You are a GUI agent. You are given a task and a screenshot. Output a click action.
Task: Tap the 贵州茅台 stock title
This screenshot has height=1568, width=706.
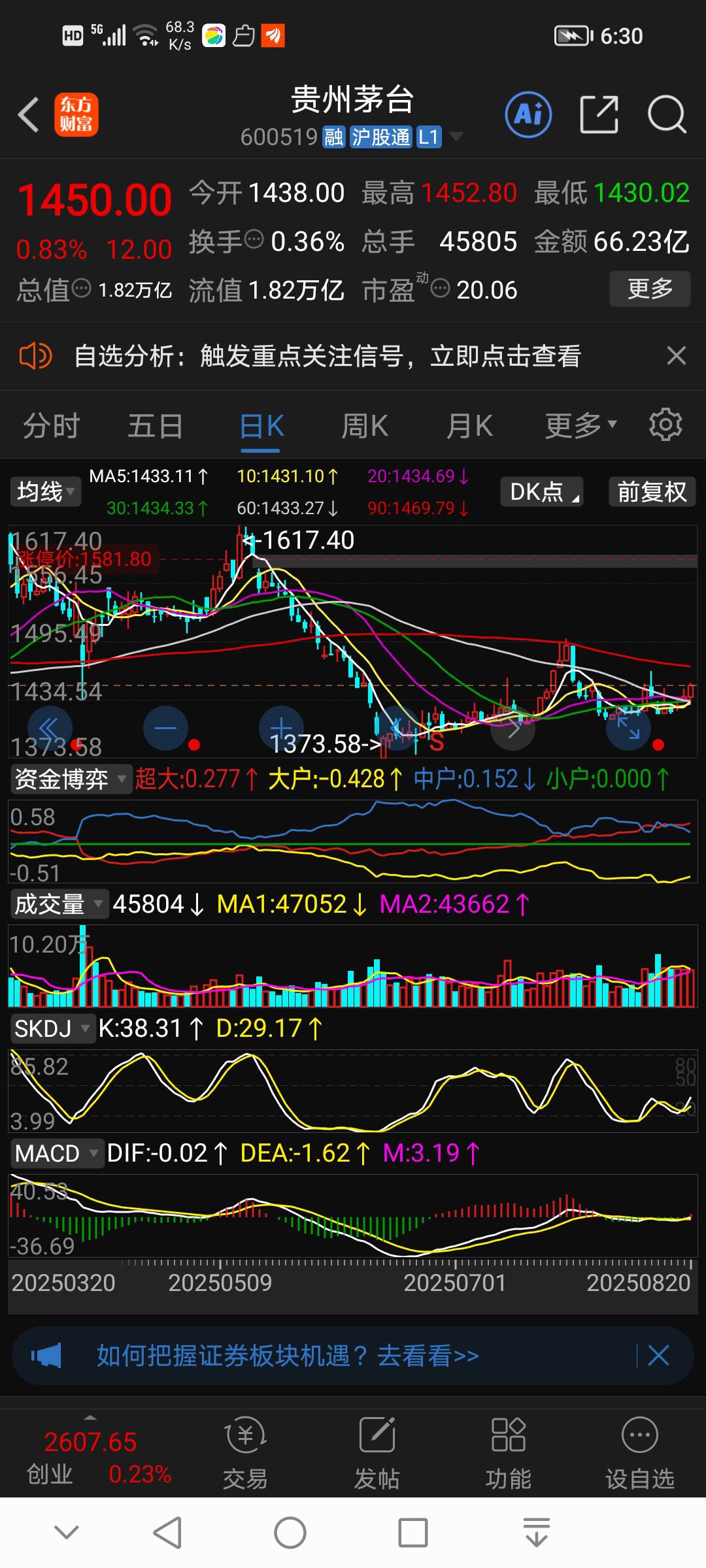(x=352, y=99)
